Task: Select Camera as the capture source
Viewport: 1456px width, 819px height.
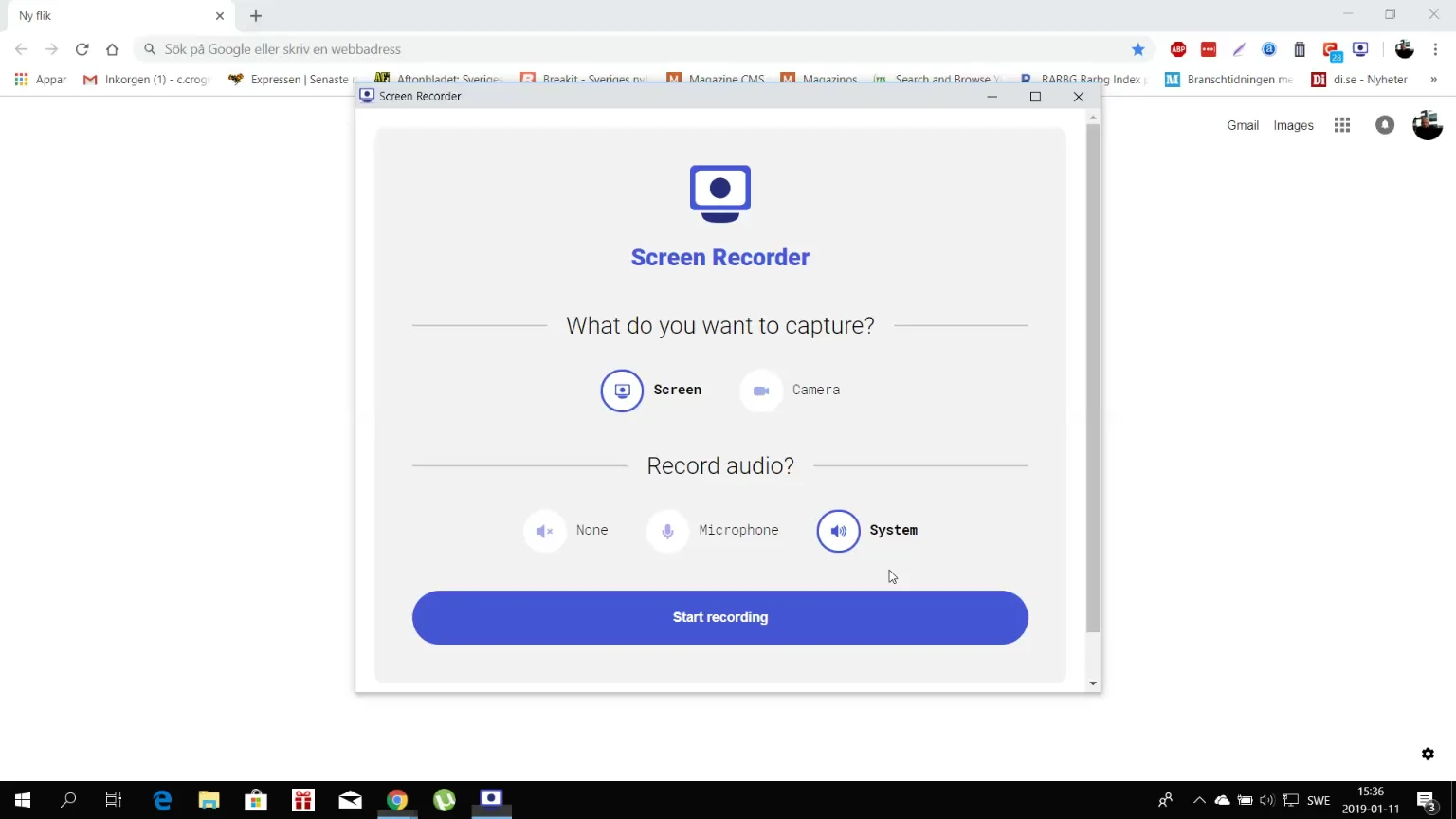Action: pyautogui.click(x=791, y=391)
